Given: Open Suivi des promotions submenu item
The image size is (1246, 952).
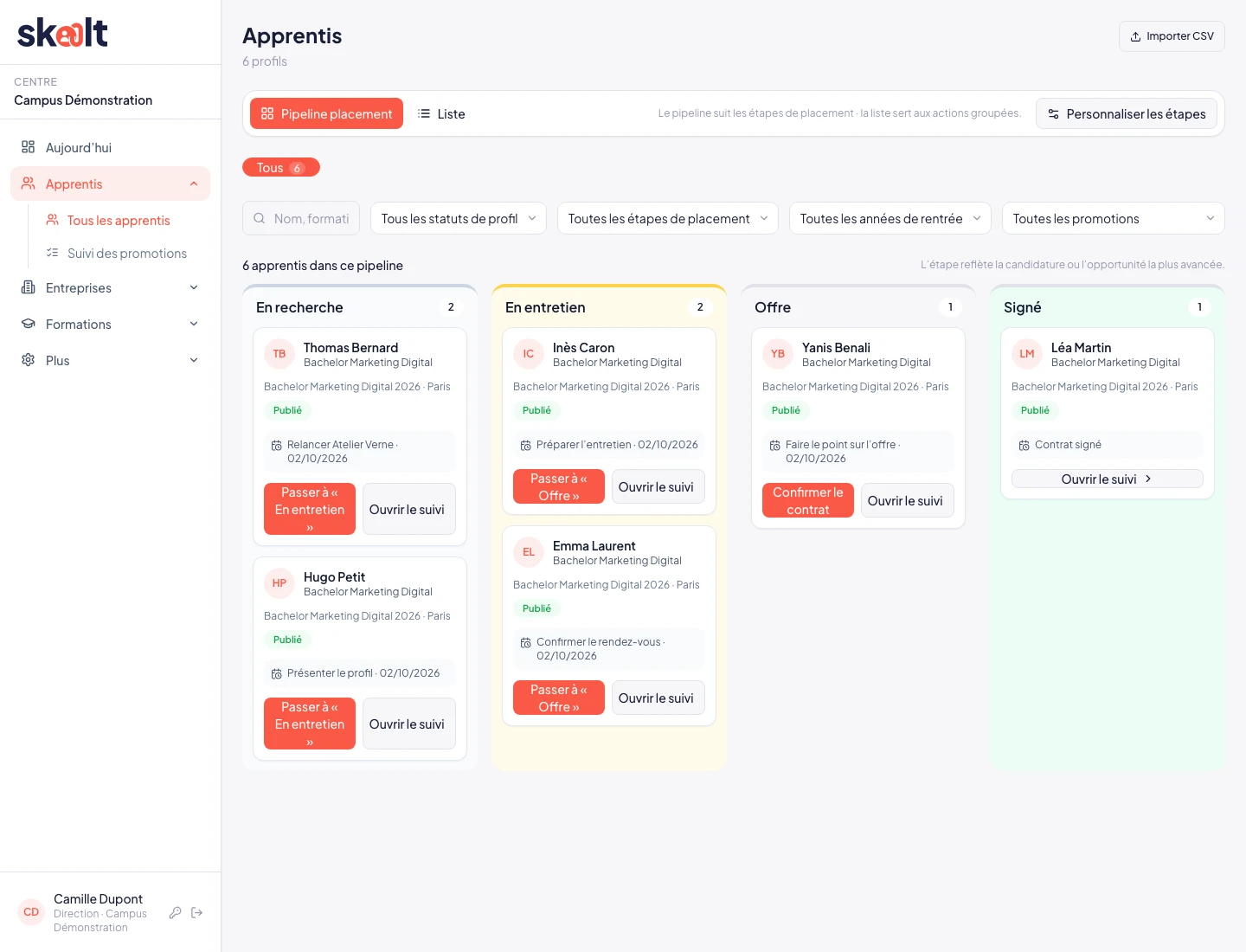Looking at the screenshot, I should [119, 254].
